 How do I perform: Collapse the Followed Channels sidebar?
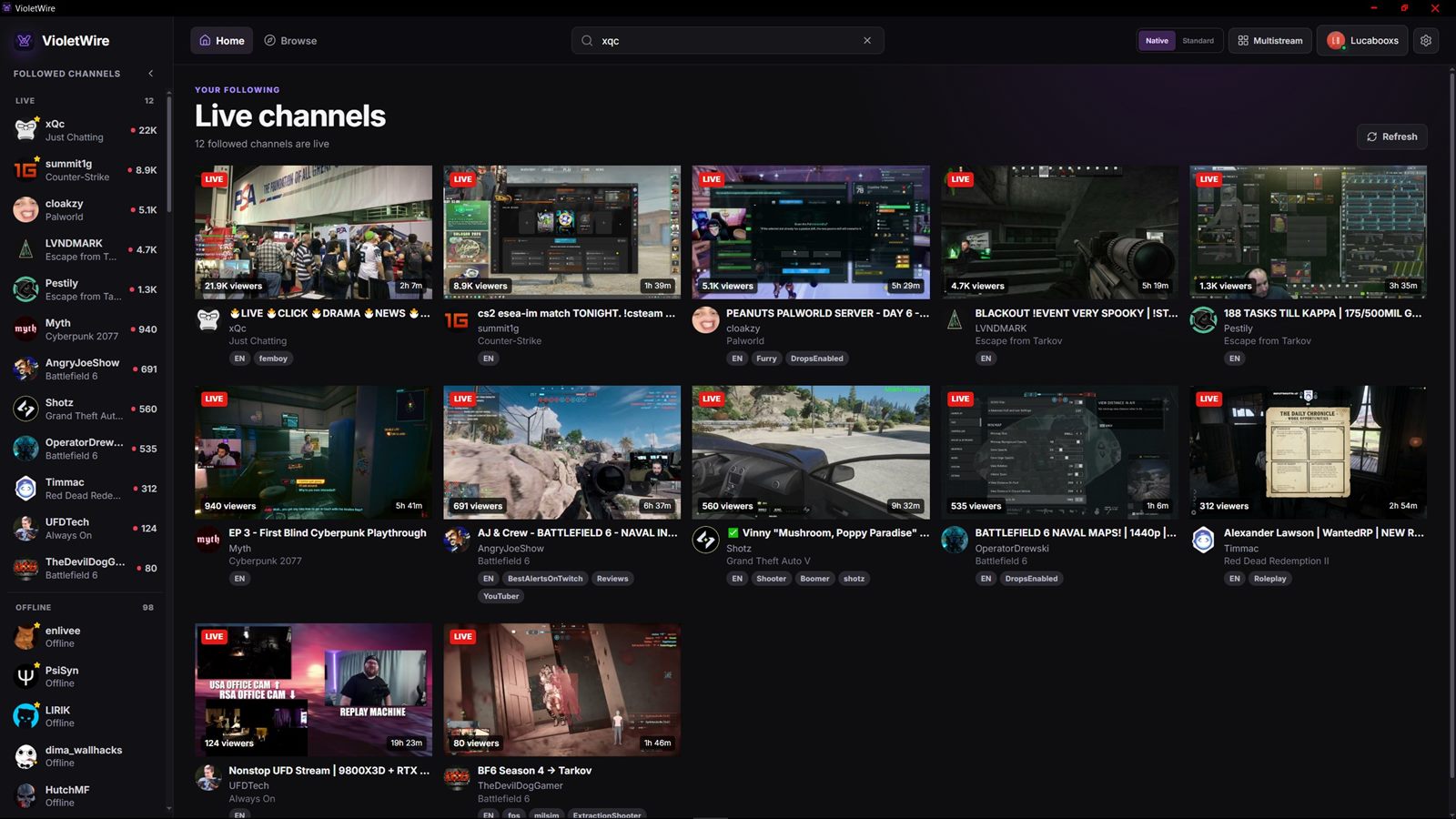(150, 74)
